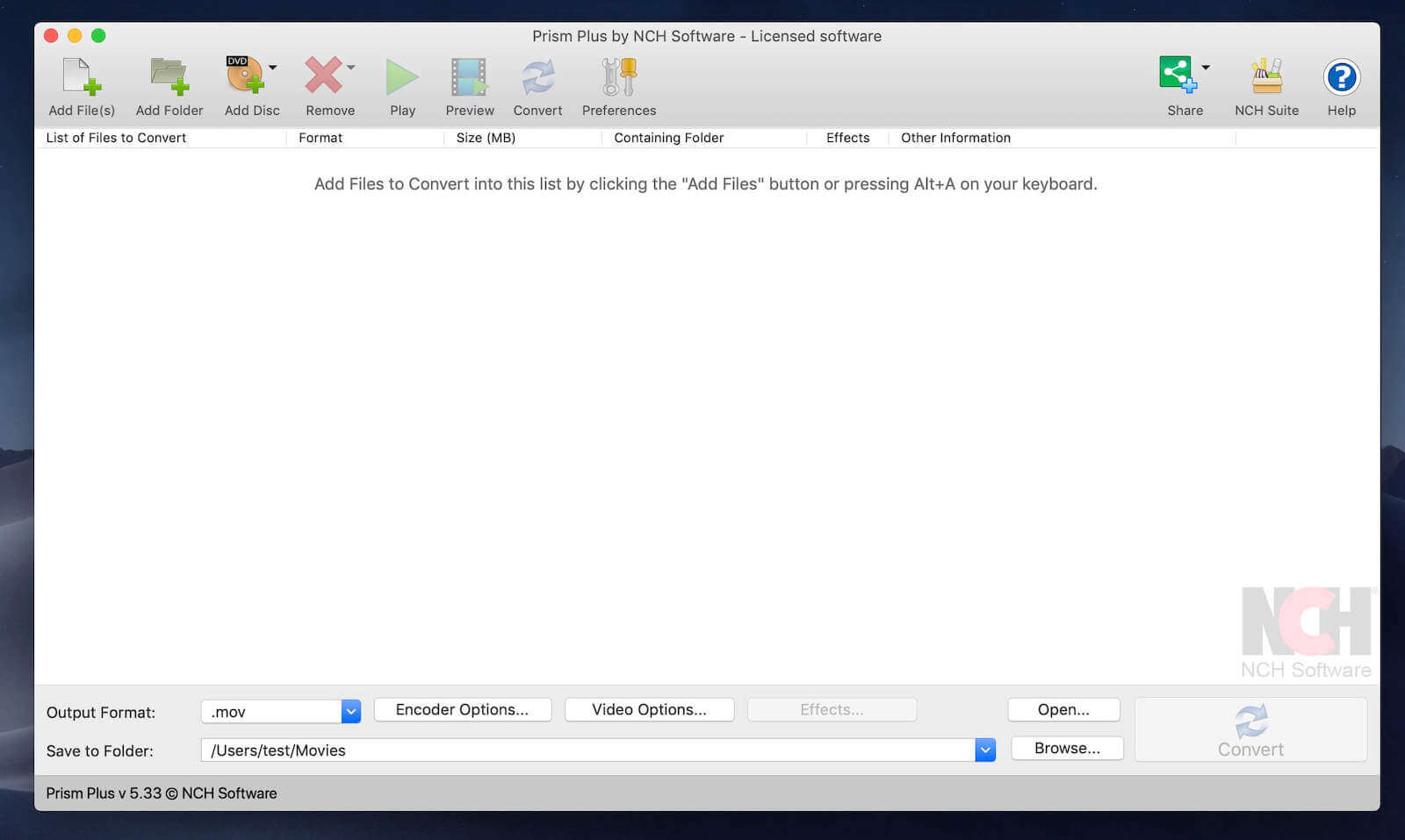Click the Containing Folder column header
The image size is (1405, 840).
(704, 138)
